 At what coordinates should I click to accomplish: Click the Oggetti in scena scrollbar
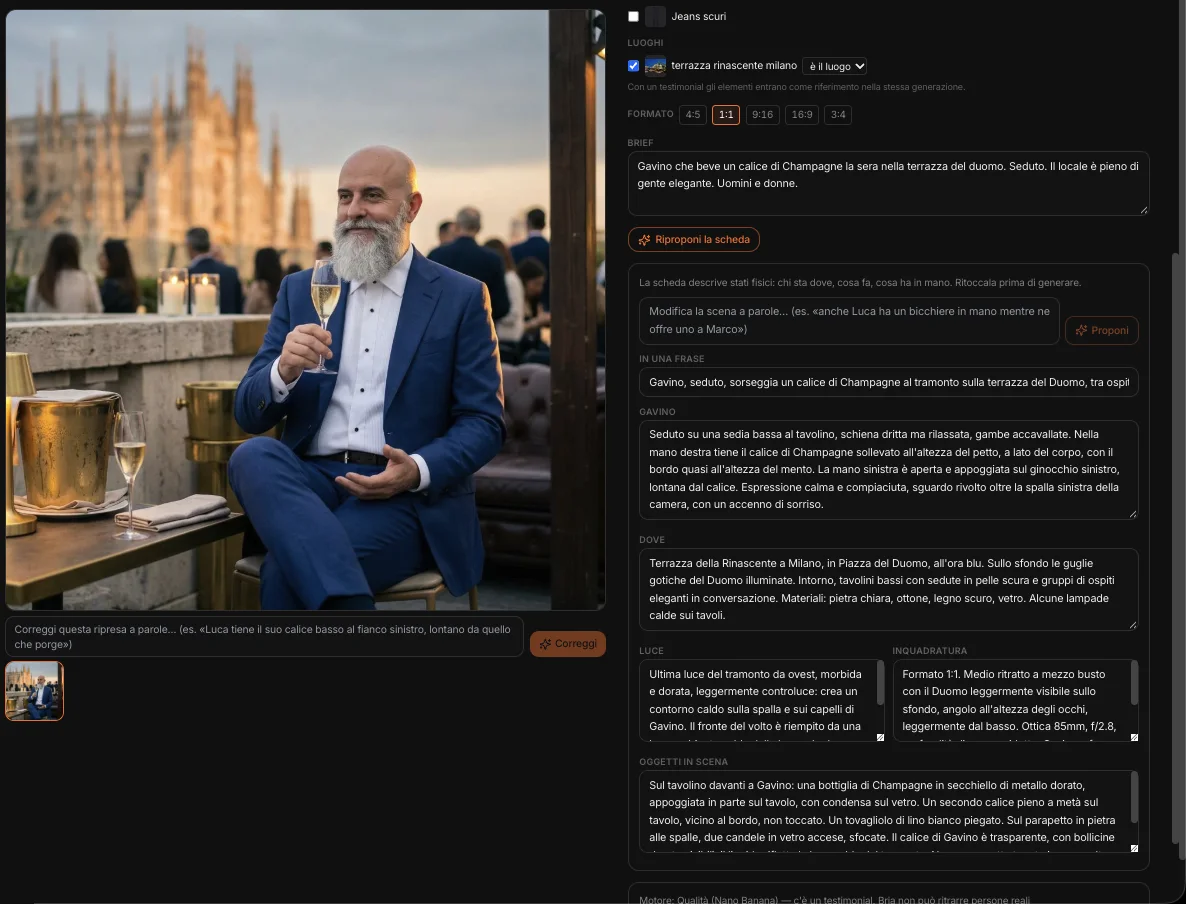click(x=1134, y=797)
